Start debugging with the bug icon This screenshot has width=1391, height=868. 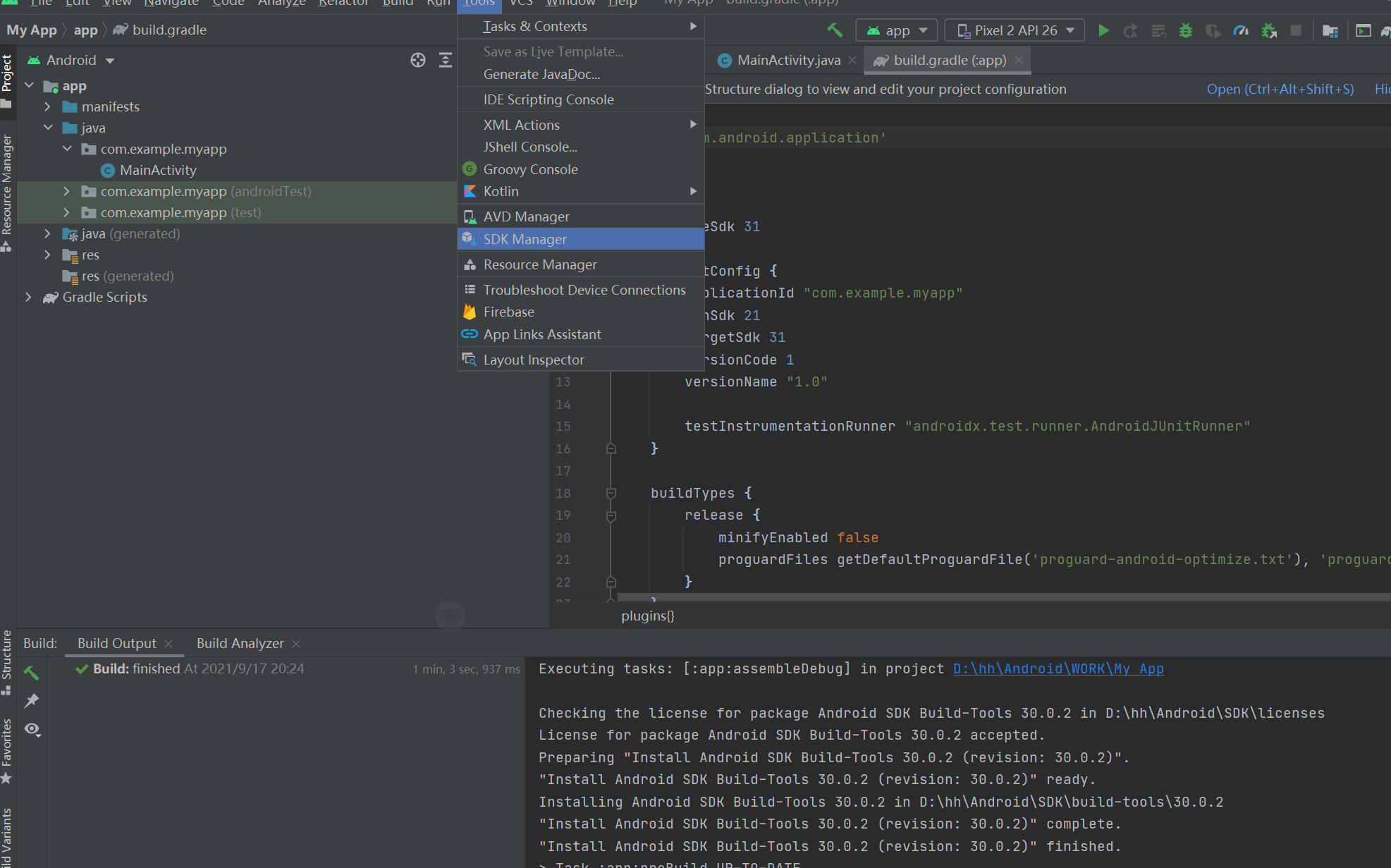pyautogui.click(x=1185, y=30)
